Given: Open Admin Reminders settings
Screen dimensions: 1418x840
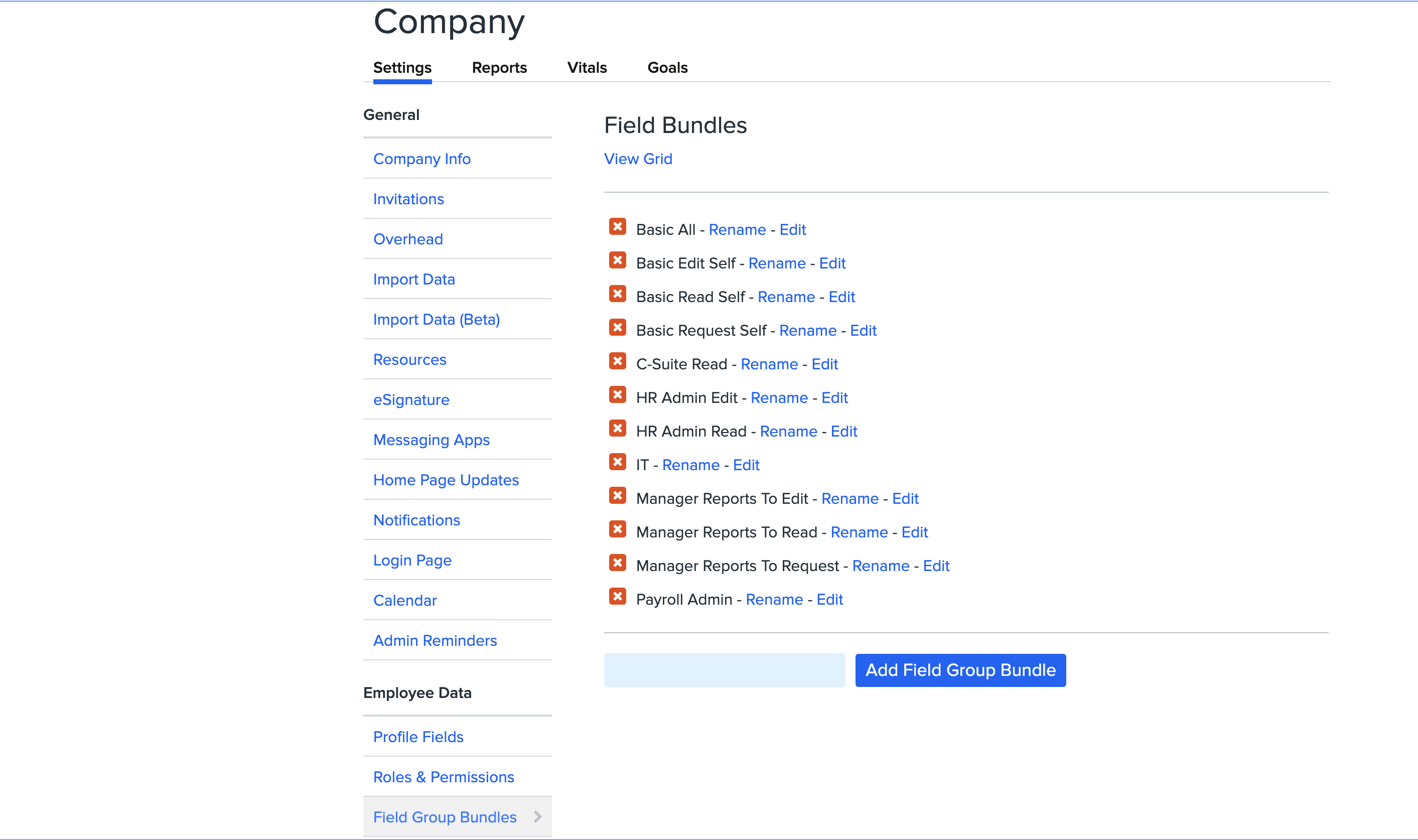Looking at the screenshot, I should pyautogui.click(x=435, y=641).
